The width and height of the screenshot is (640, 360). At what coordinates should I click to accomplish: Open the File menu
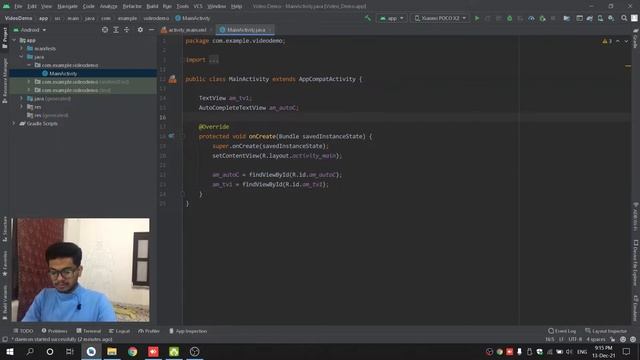coord(18,6)
